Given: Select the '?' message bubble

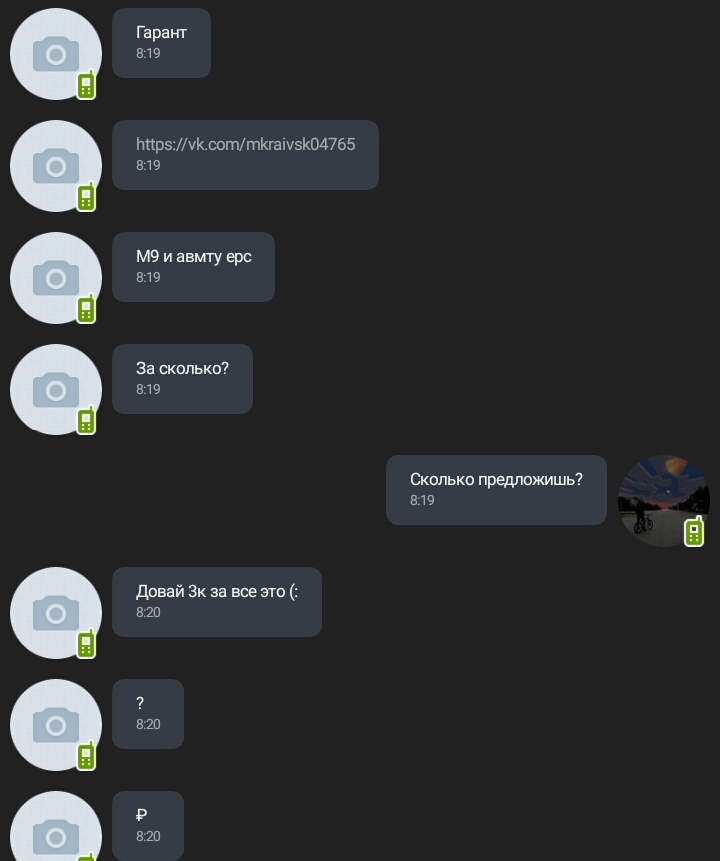Looking at the screenshot, I should [x=148, y=714].
